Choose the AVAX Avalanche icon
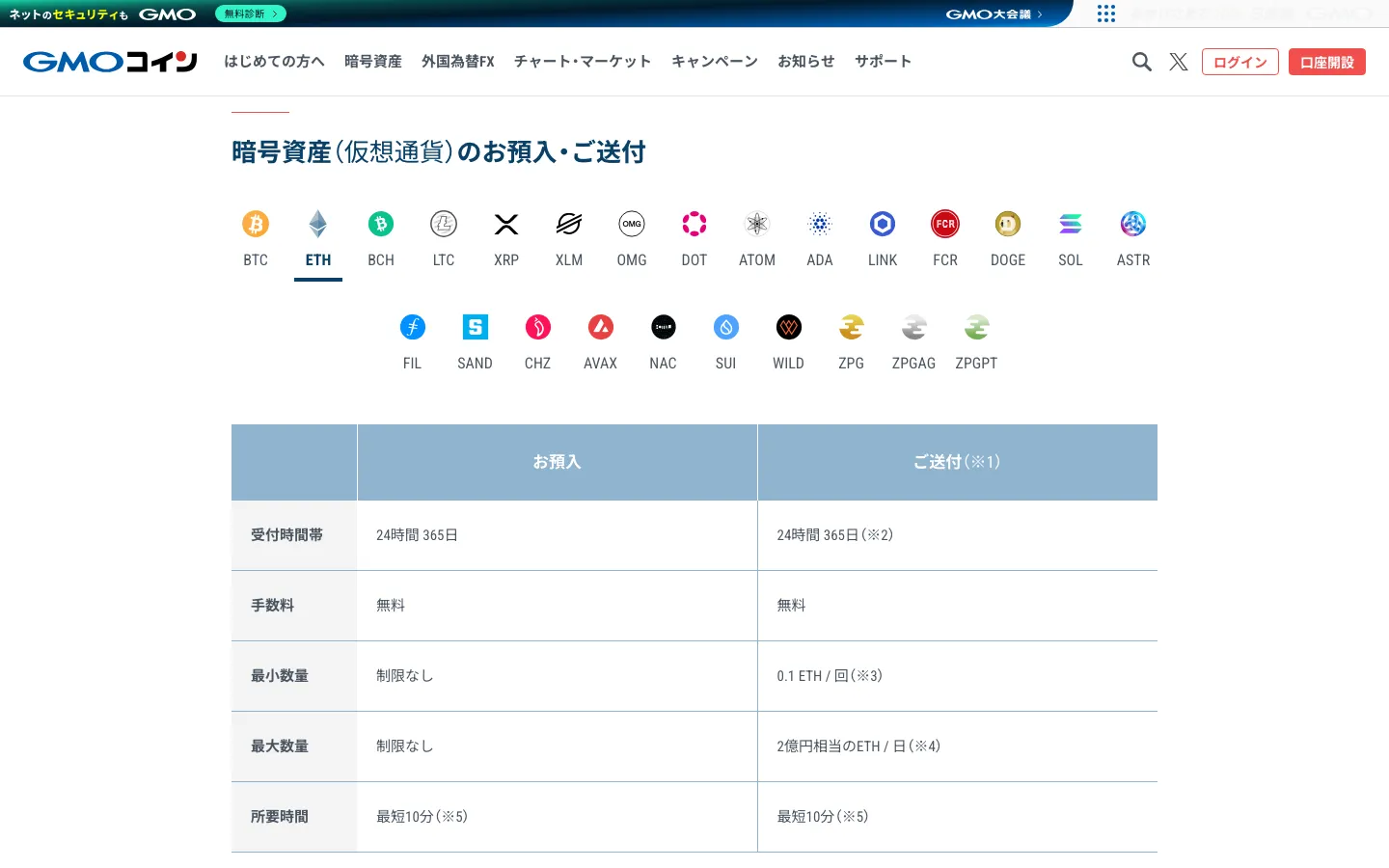 (601, 327)
